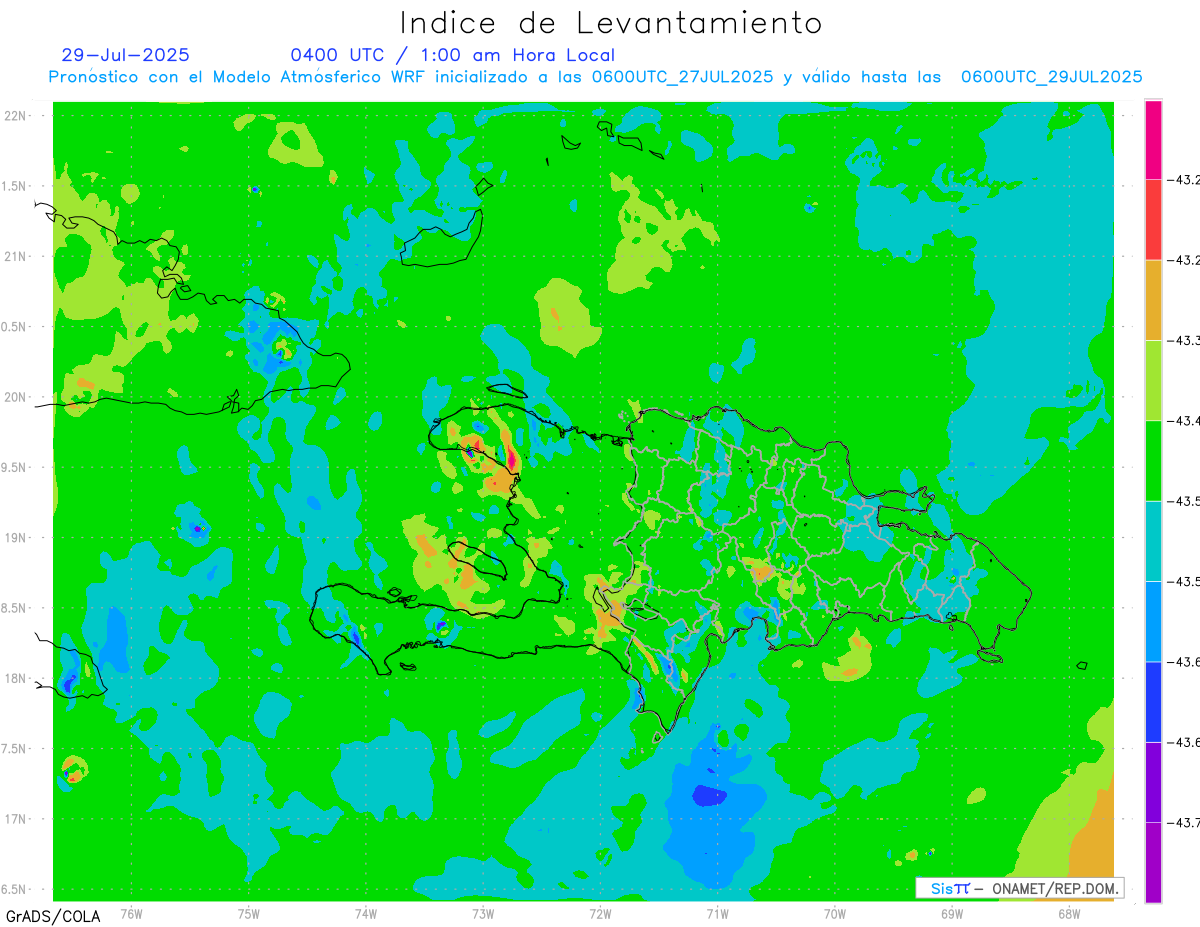
Task: Click the '-43.7' legend value
Action: 1184,822
